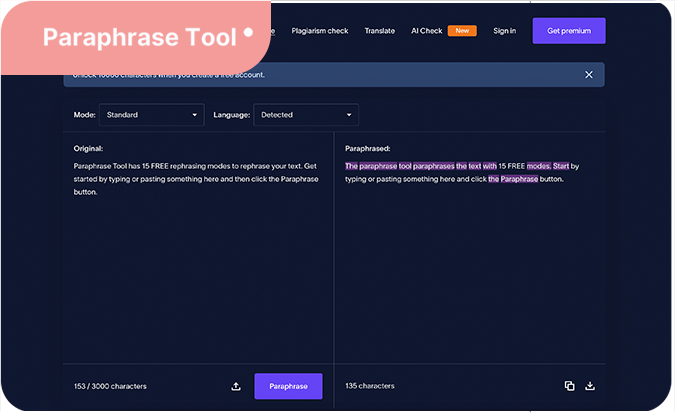Download the paraphrased result
Image resolution: width=675 pixels, height=414 pixels.
coord(590,386)
